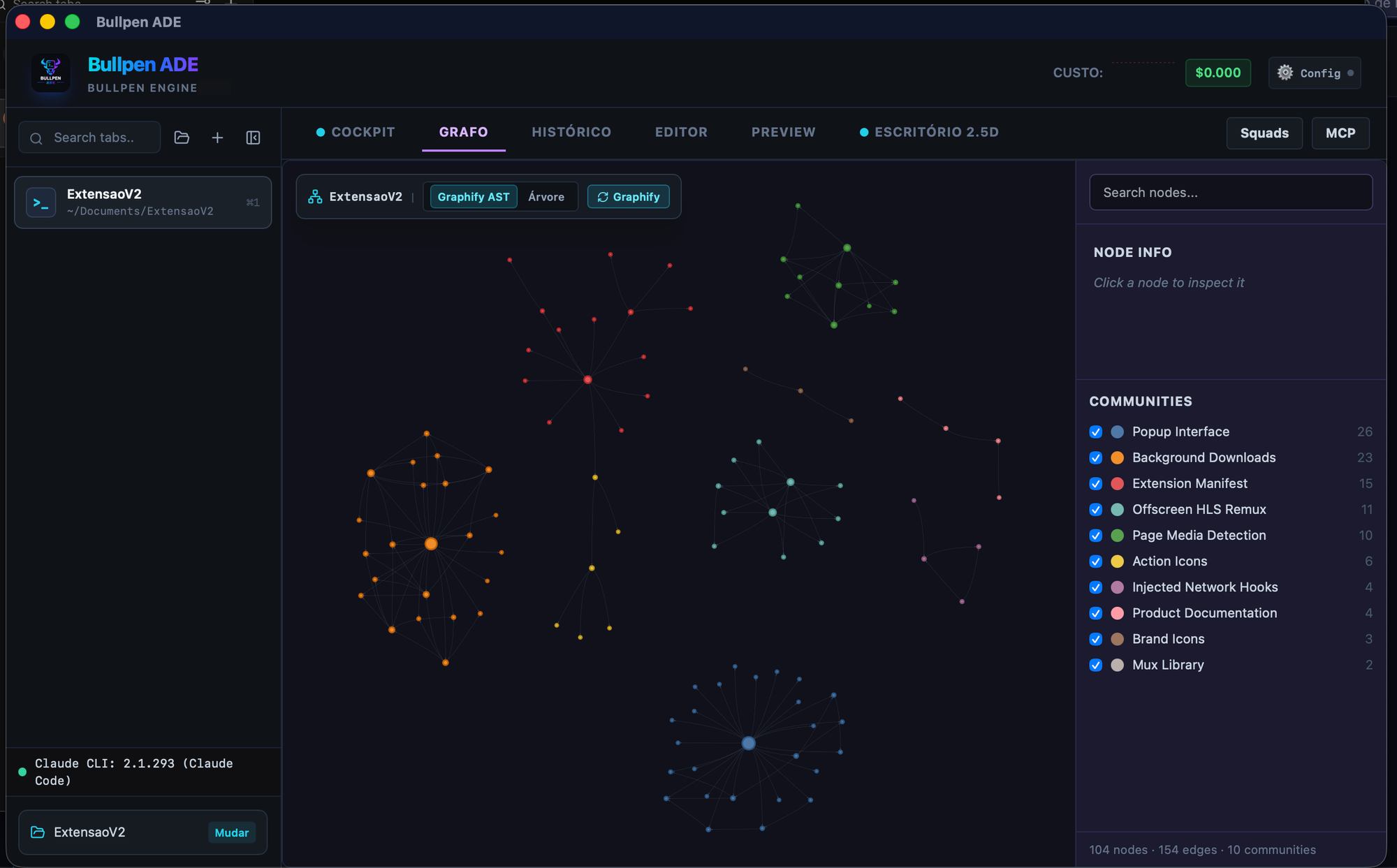Select the red Extension Manifest hub node
The image size is (1397, 868).
[x=587, y=379]
